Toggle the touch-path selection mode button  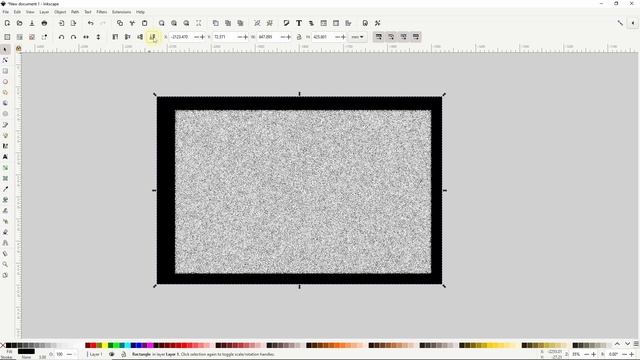click(x=44, y=37)
